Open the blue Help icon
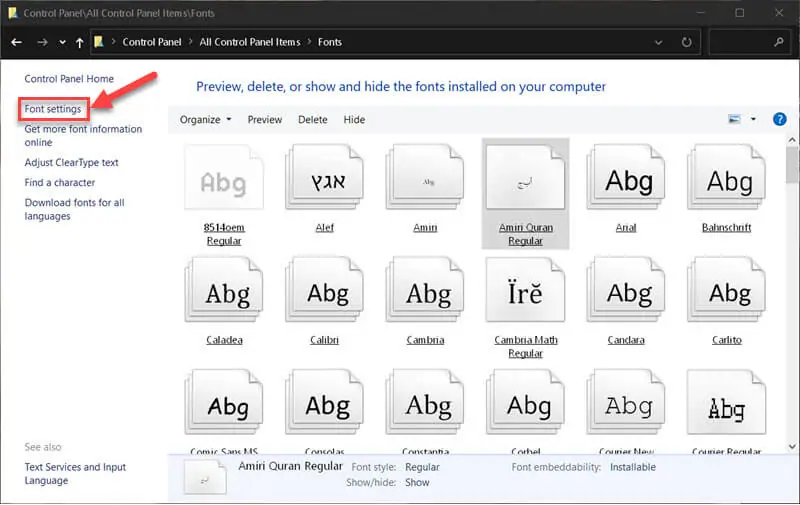This screenshot has width=800, height=505. pos(779,119)
